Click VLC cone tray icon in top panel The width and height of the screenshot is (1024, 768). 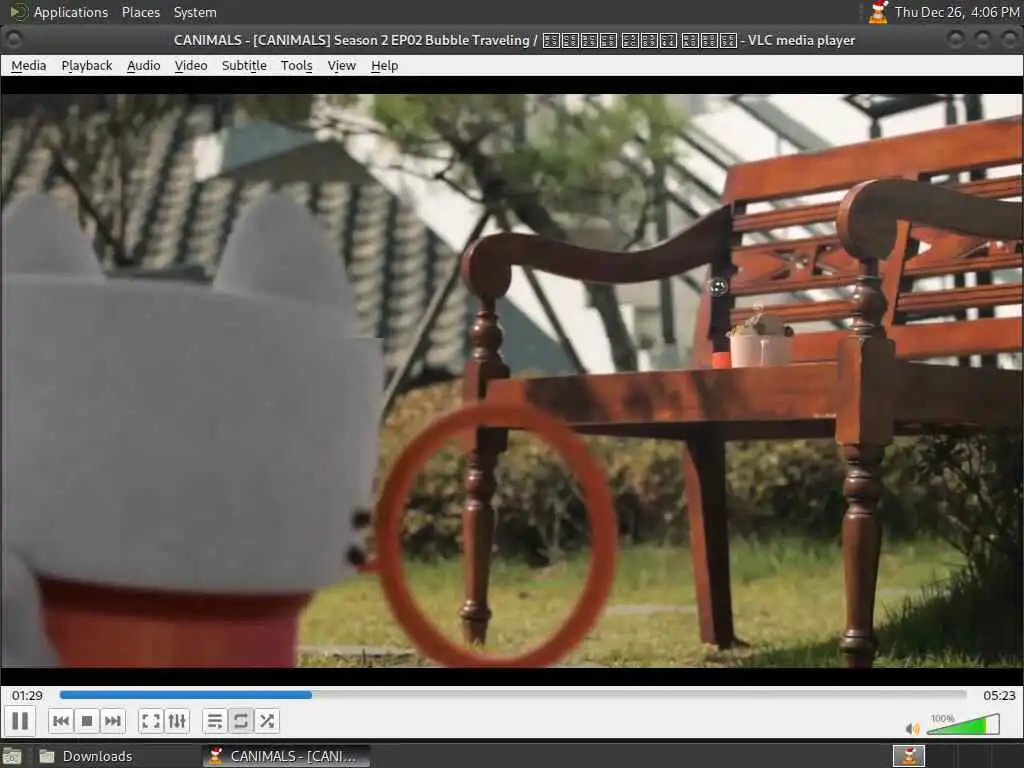pyautogui.click(x=878, y=12)
